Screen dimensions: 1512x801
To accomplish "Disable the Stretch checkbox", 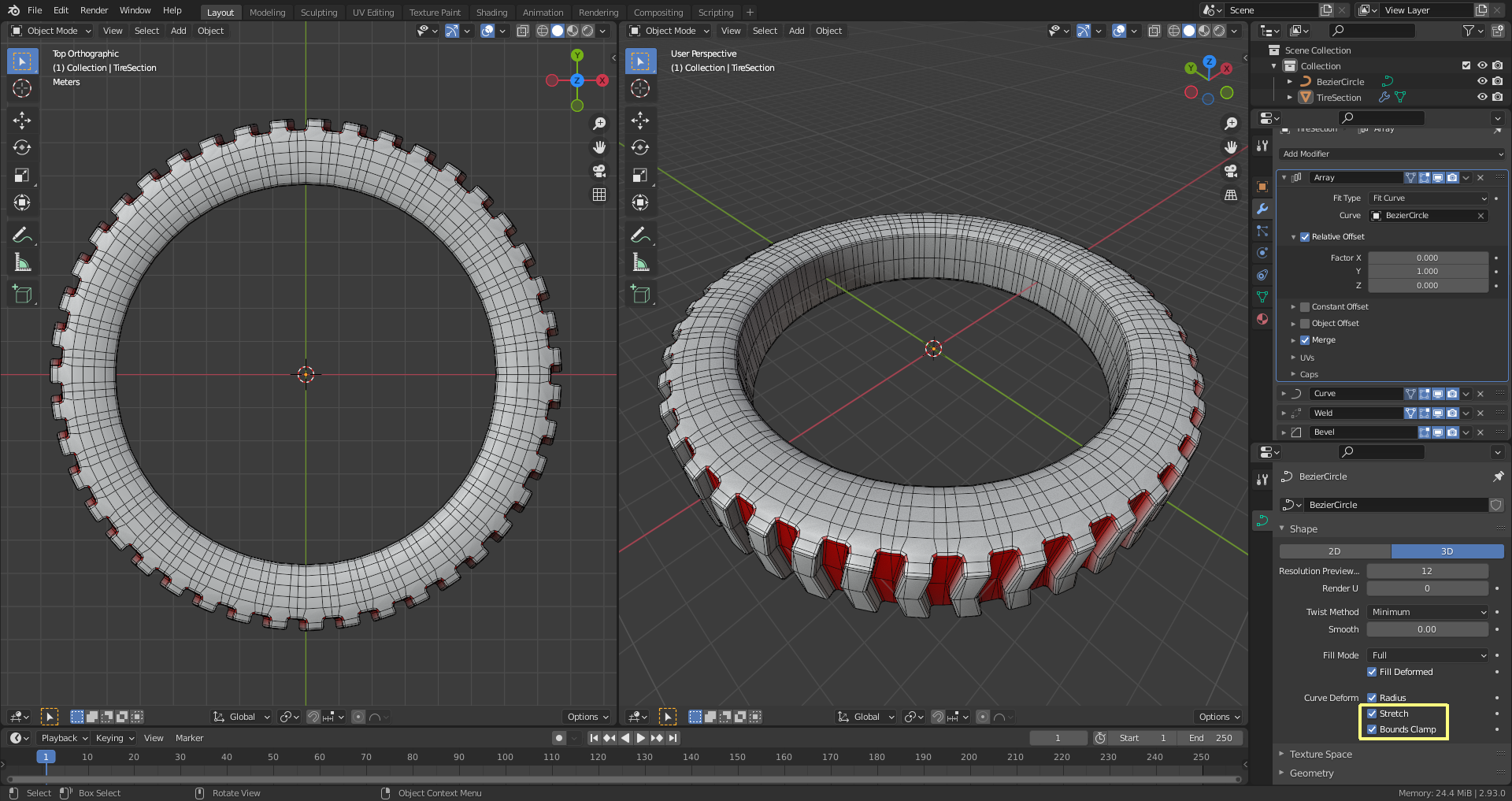I will coord(1372,714).
